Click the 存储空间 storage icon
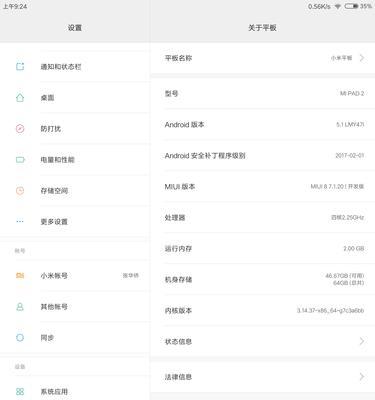The image size is (375, 400). point(20,191)
